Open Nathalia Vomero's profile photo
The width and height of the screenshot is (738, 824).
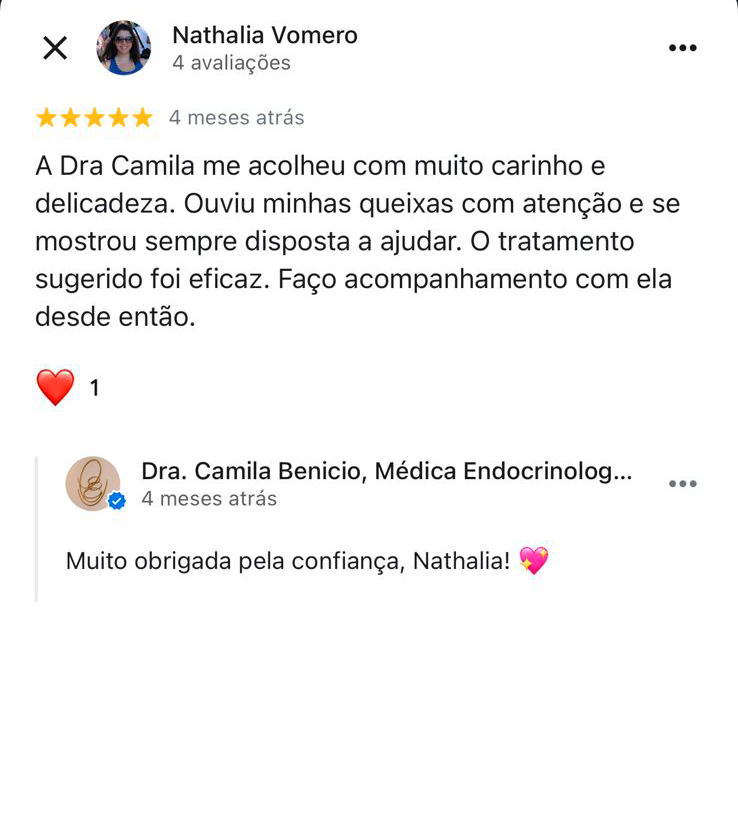pos(124,48)
